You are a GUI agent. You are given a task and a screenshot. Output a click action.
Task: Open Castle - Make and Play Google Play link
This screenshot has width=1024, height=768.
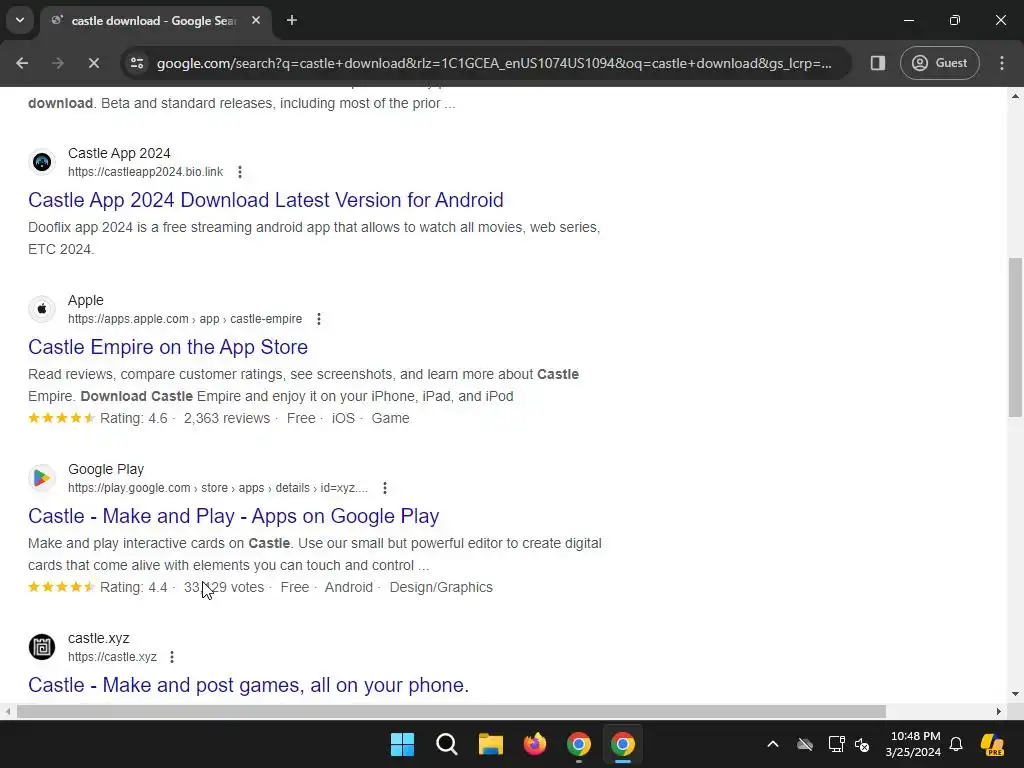coord(234,516)
